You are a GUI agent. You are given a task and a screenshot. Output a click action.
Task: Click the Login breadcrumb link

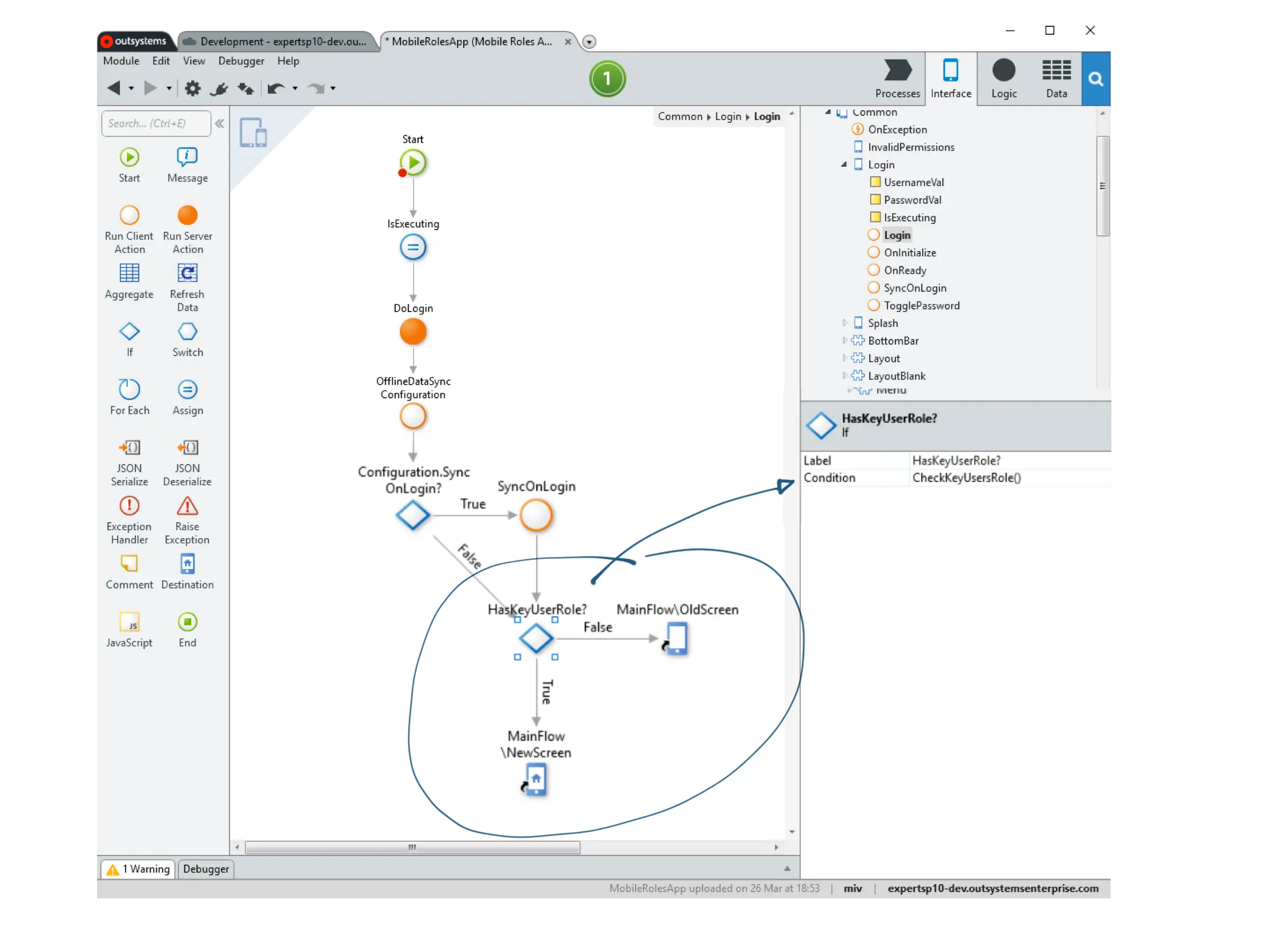coord(728,116)
